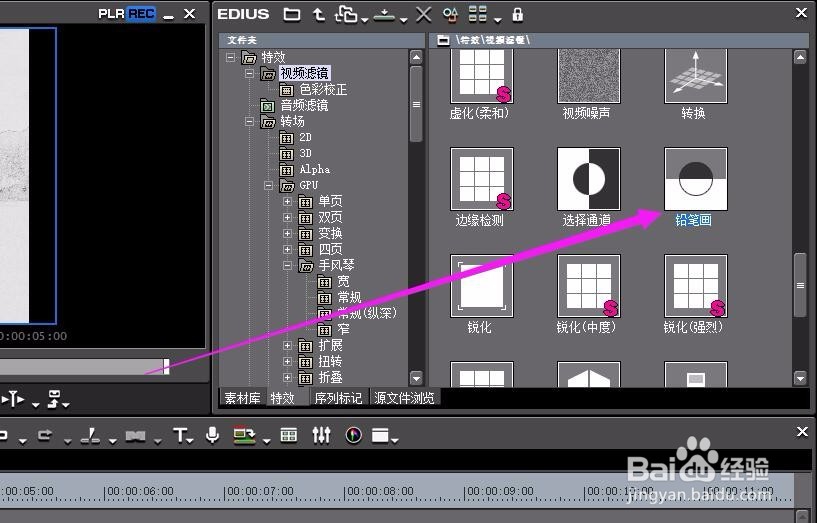
Task: Click the set in/out point icon in player
Action: click(13, 399)
